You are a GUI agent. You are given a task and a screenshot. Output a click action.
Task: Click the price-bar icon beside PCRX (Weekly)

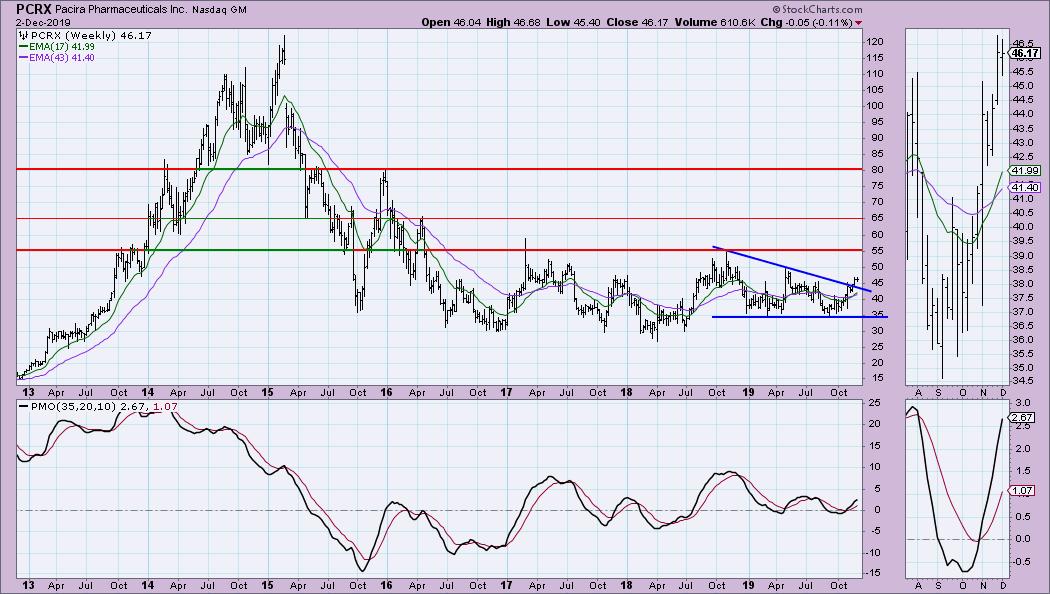[x=23, y=35]
